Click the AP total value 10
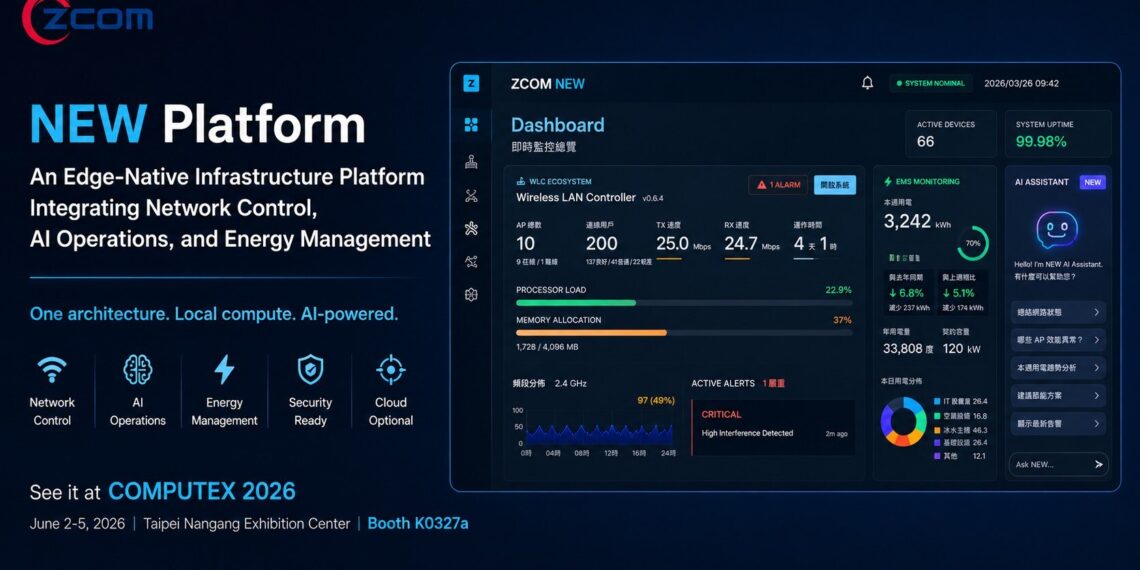This screenshot has height=570, width=1140. (x=526, y=244)
